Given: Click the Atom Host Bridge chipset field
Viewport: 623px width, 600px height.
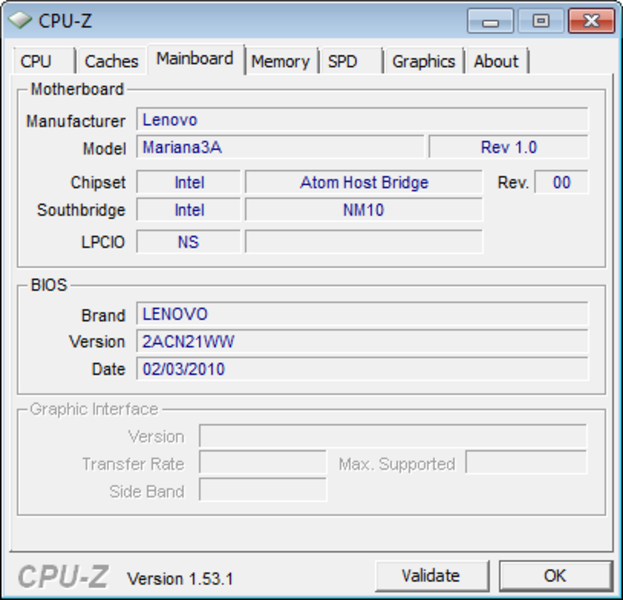Looking at the screenshot, I should click(364, 182).
